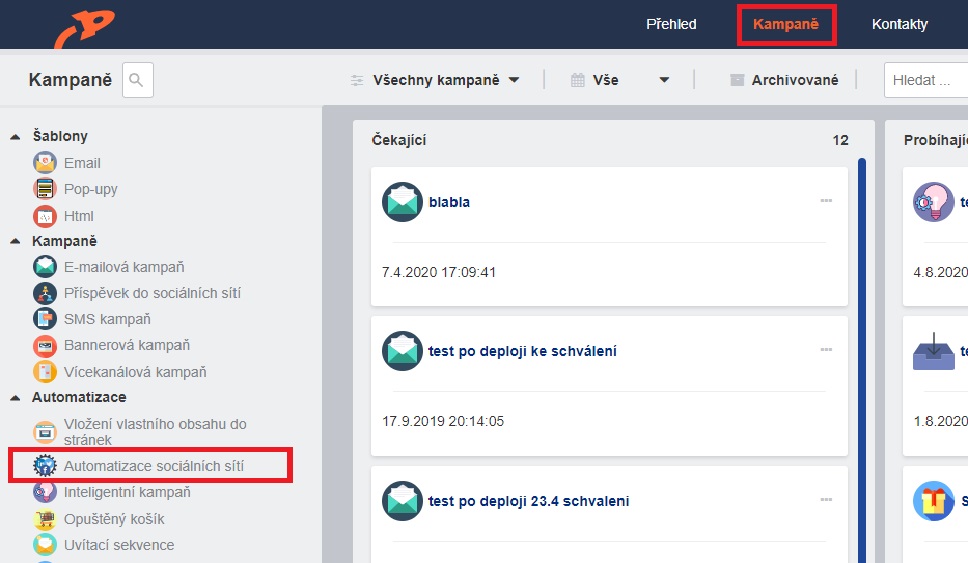The height and width of the screenshot is (563, 968).
Task: Open Opuštěný košík cart icon
Action: pos(44,519)
